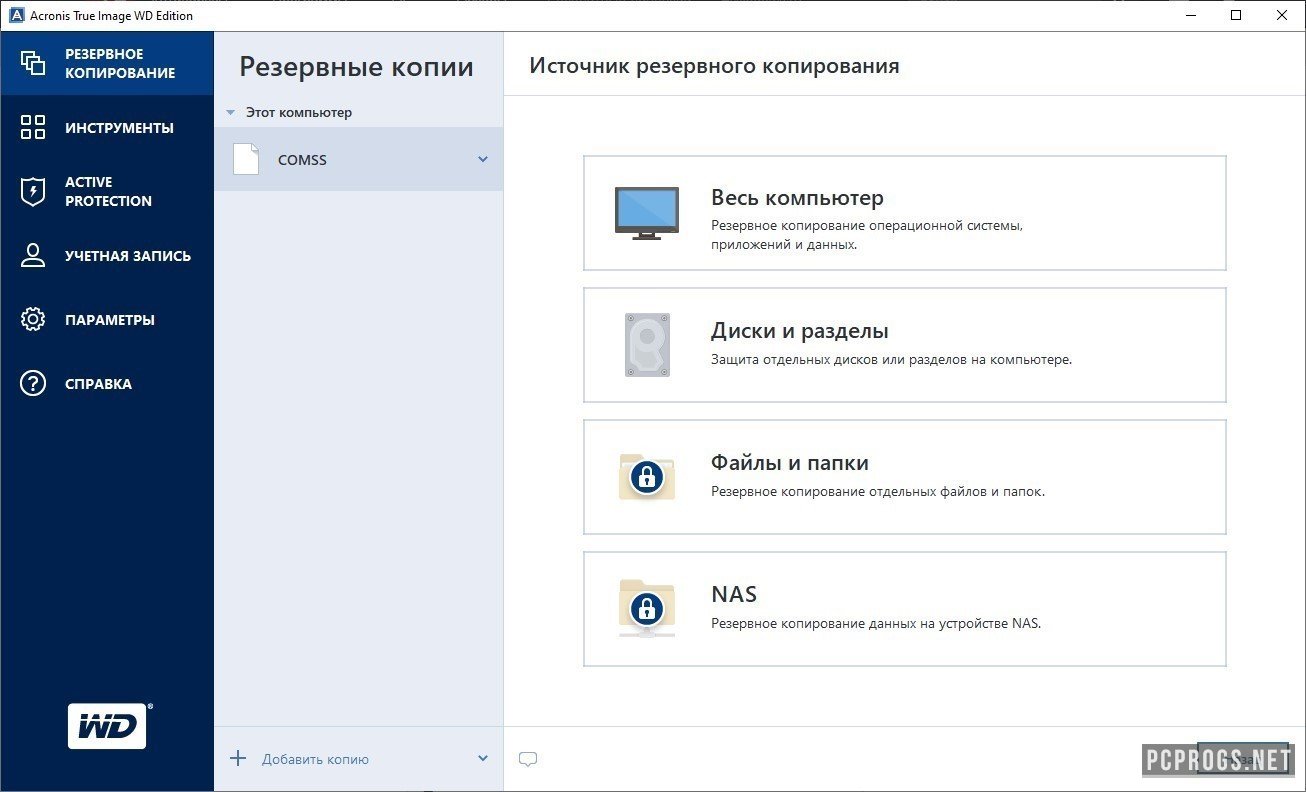Click the Параметры gear icon

click(x=33, y=319)
